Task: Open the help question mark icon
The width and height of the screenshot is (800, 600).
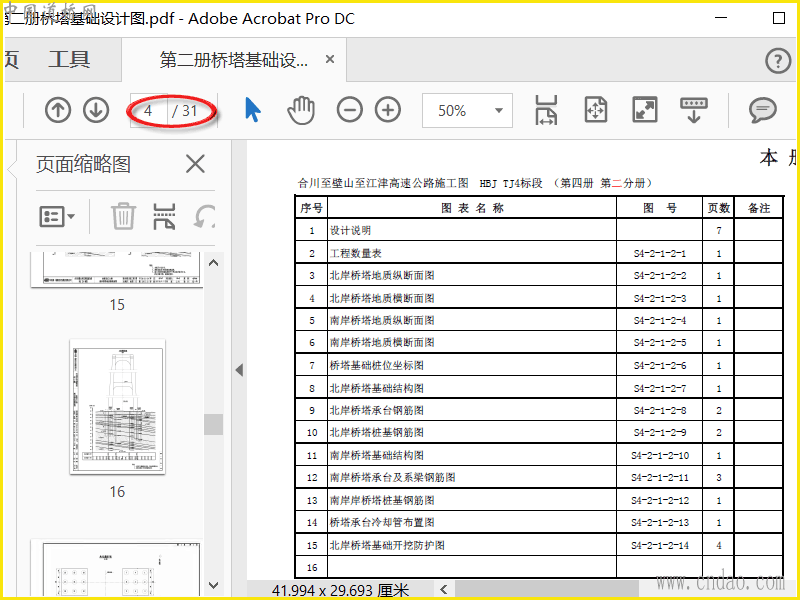Action: (x=778, y=61)
